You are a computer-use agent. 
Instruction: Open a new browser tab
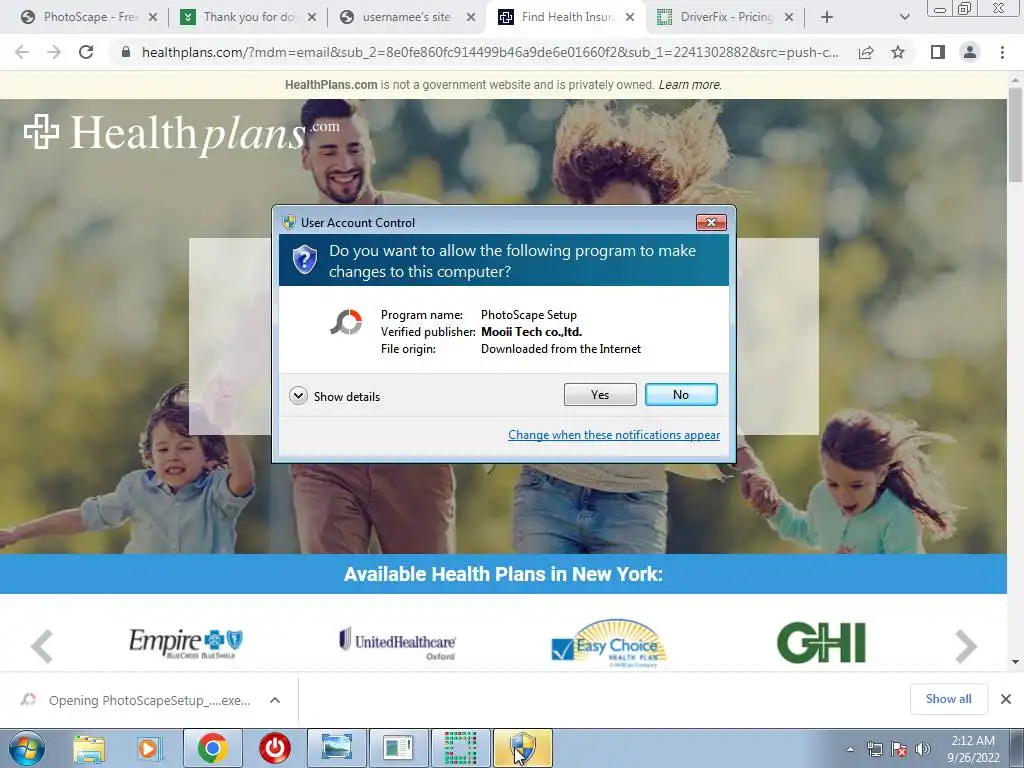click(x=827, y=17)
